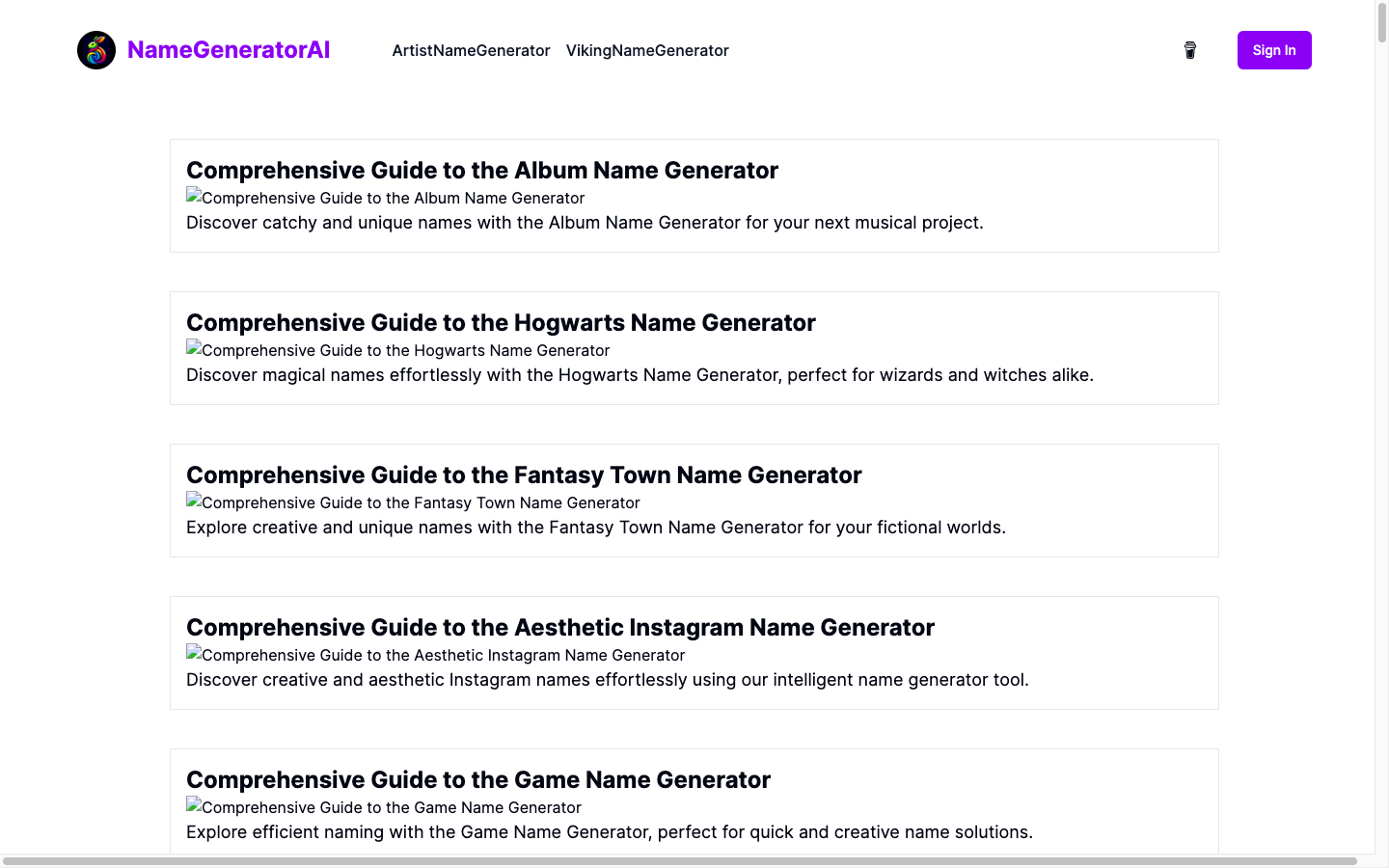Open the Hogwarts Name Generator guide heading
Screen dimensions: 1389x868
502,322
